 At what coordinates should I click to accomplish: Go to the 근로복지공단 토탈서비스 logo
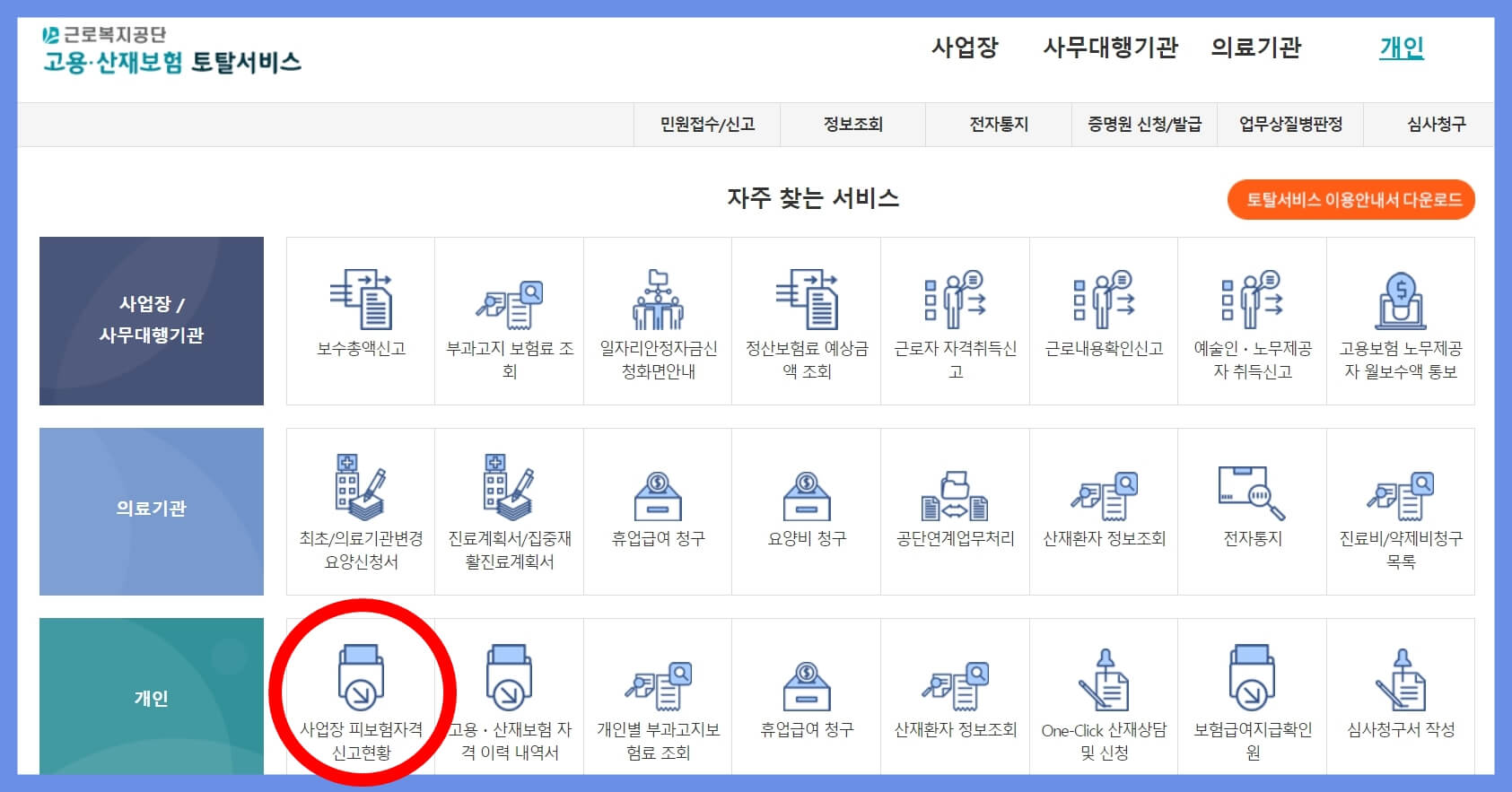[171, 50]
